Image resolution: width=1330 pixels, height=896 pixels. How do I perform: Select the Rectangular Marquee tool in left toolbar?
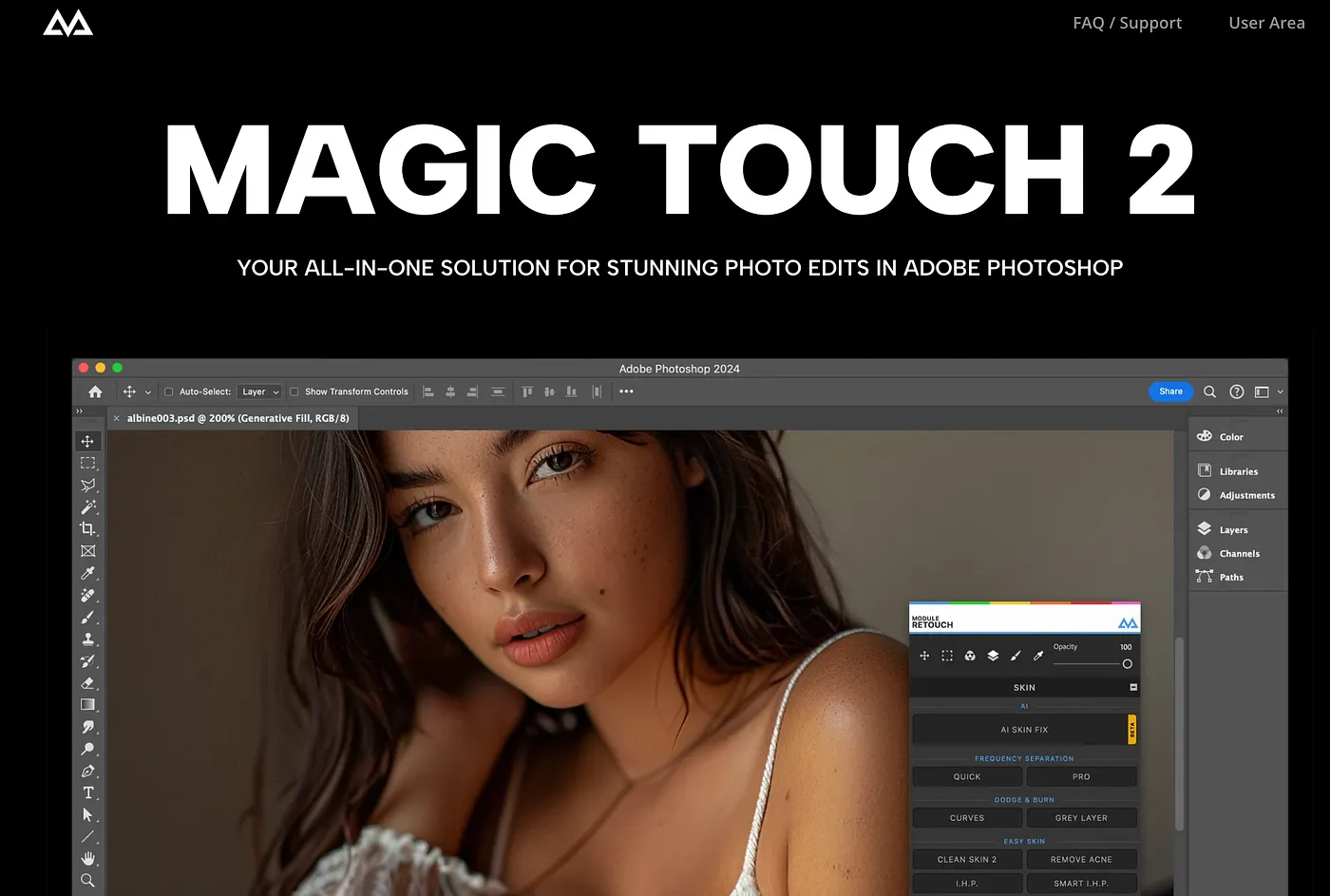87,463
